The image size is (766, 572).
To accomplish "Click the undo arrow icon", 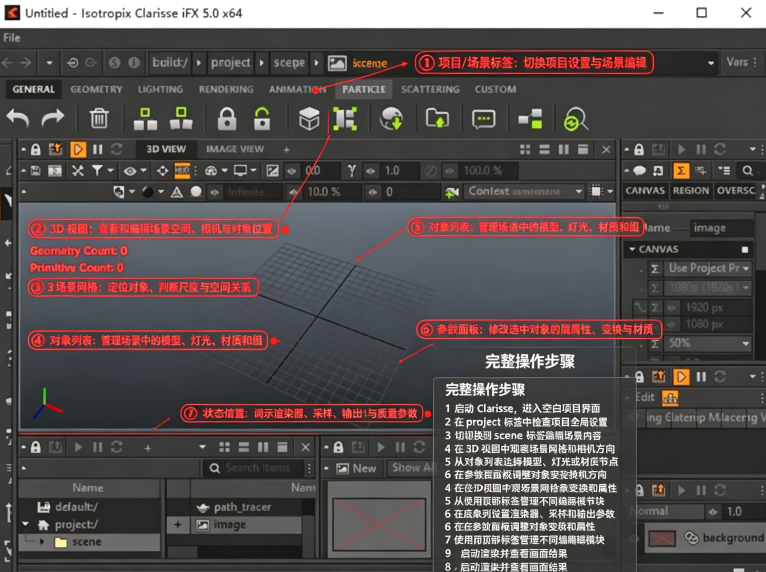I will tap(18, 118).
